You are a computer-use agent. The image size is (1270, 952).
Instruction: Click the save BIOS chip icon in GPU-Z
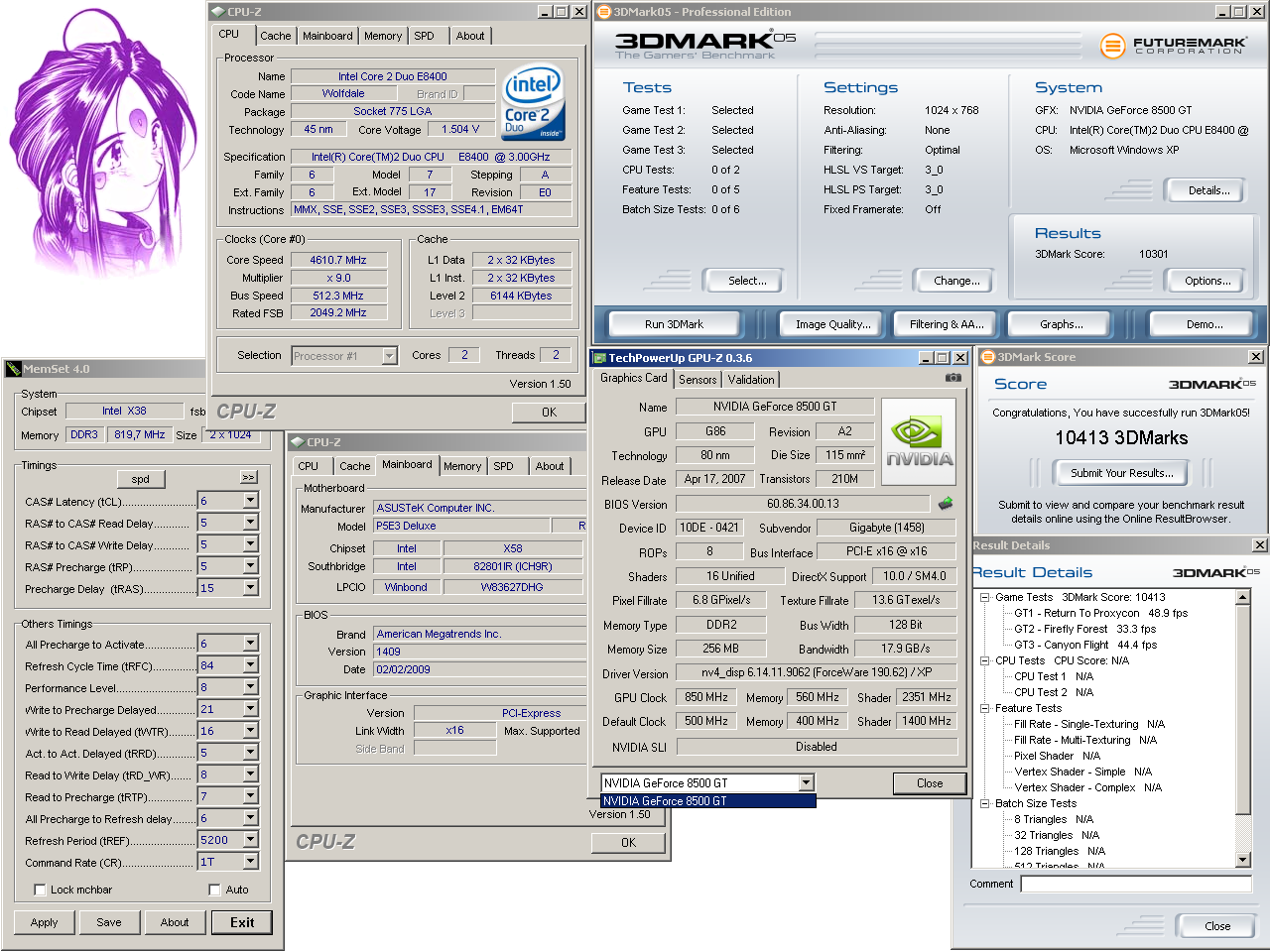click(x=946, y=504)
